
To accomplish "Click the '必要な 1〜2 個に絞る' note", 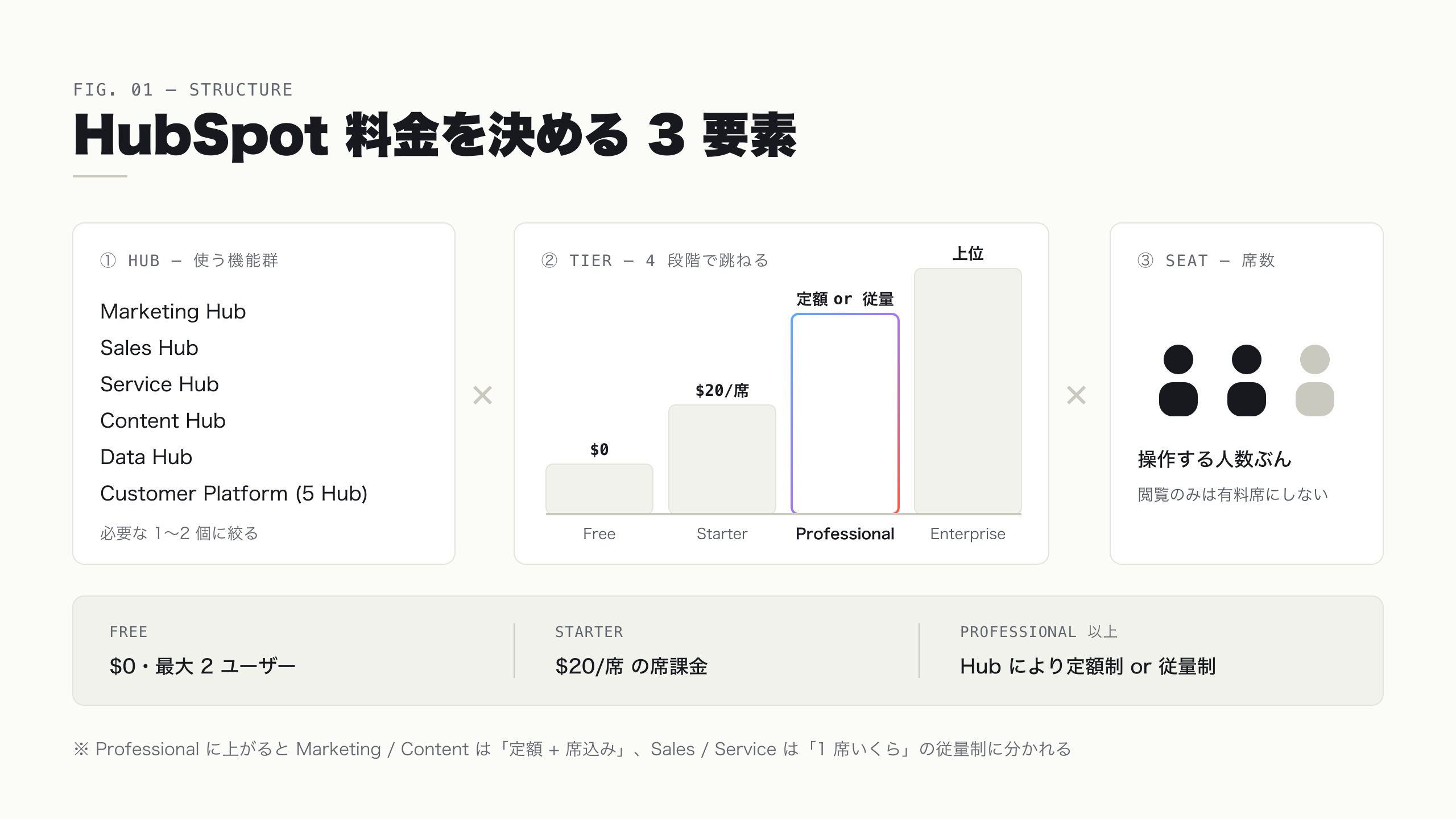I will (179, 533).
